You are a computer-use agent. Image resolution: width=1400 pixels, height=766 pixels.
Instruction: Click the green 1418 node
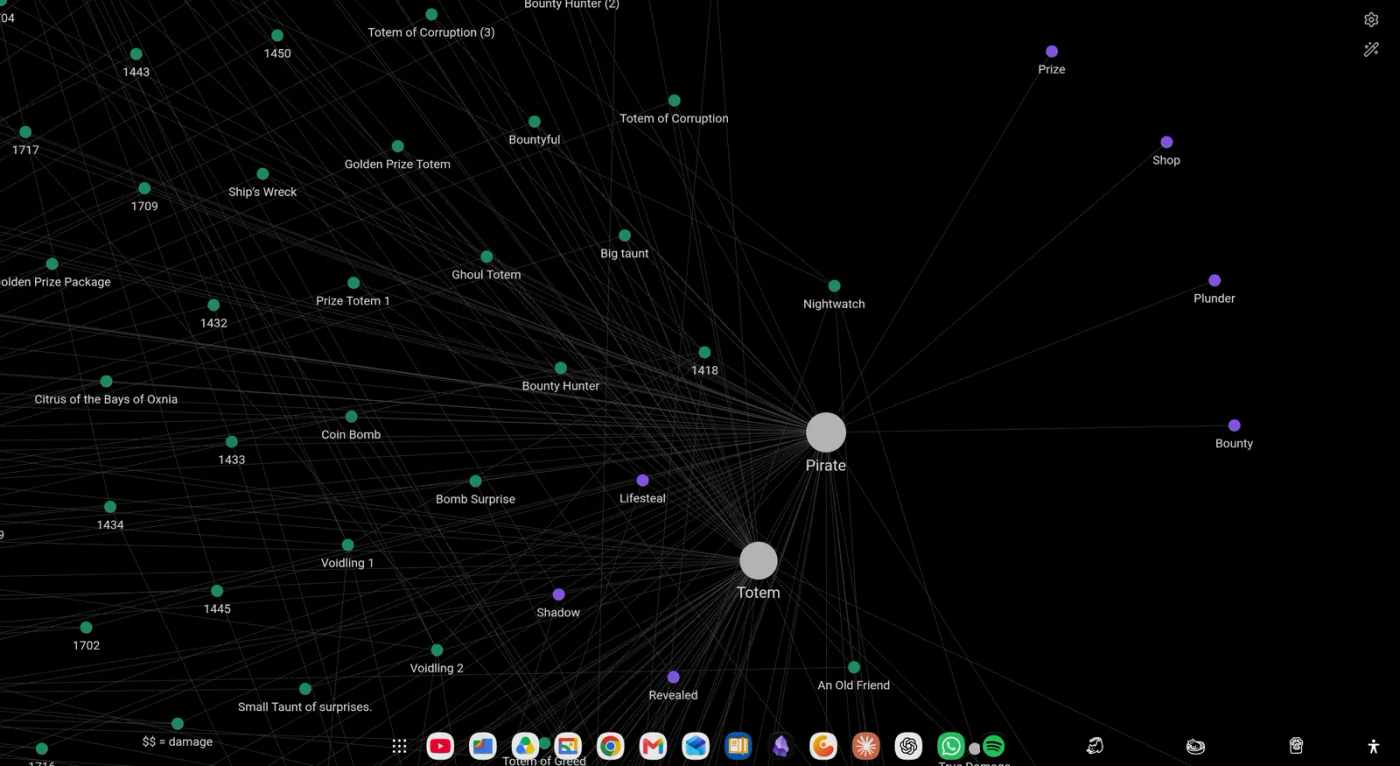(704, 352)
